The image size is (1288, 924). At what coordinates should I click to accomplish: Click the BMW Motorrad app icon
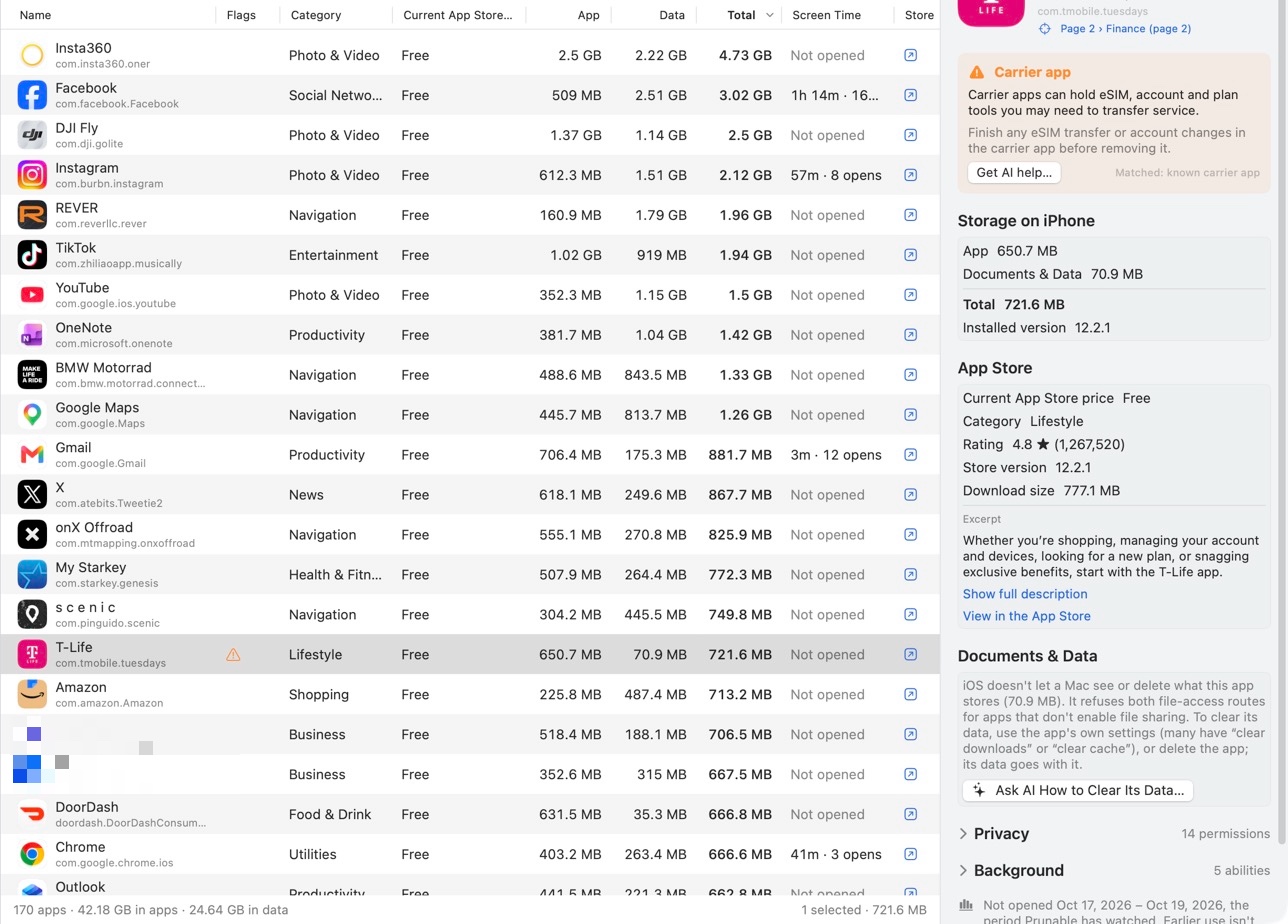point(32,375)
